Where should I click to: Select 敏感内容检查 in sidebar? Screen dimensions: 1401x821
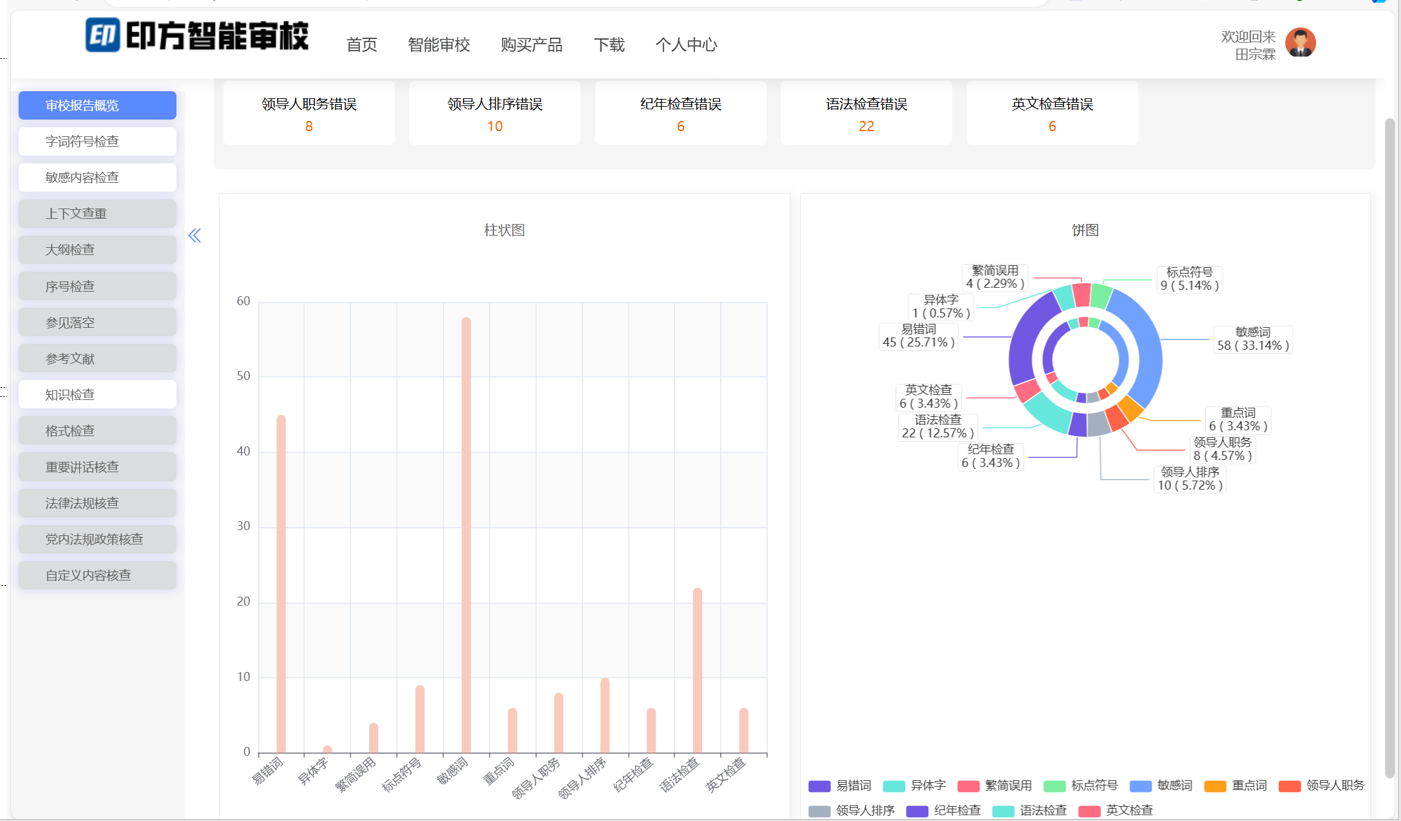pyautogui.click(x=97, y=177)
